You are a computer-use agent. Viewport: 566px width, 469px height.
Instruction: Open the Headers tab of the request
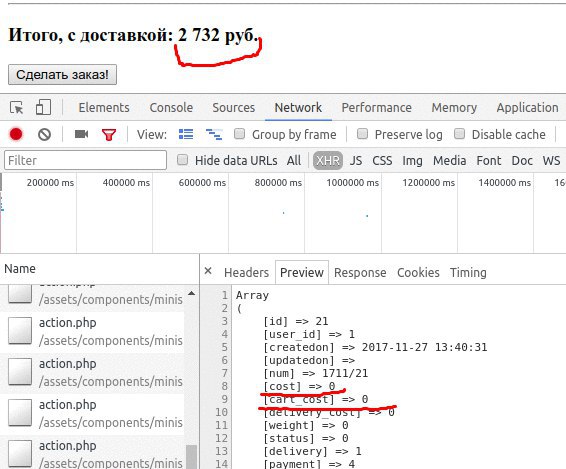point(246,273)
